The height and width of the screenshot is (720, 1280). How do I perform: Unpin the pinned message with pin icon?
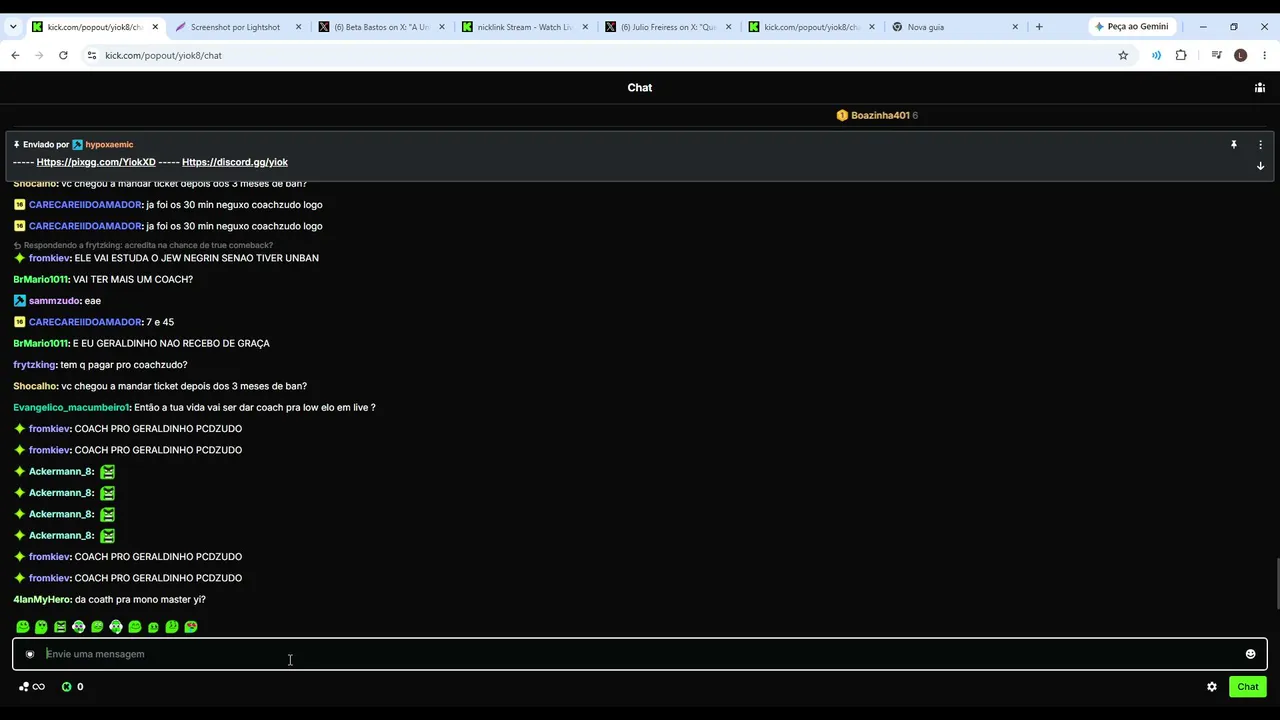pos(1234,145)
